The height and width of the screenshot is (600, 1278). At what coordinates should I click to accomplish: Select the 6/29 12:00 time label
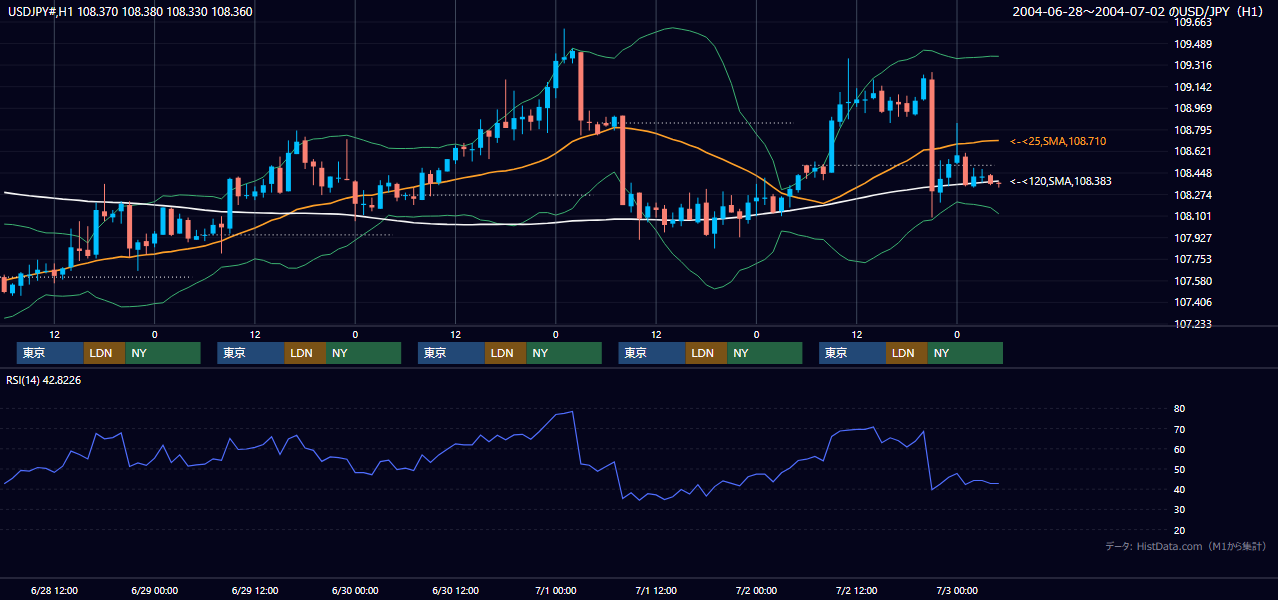[x=255, y=590]
